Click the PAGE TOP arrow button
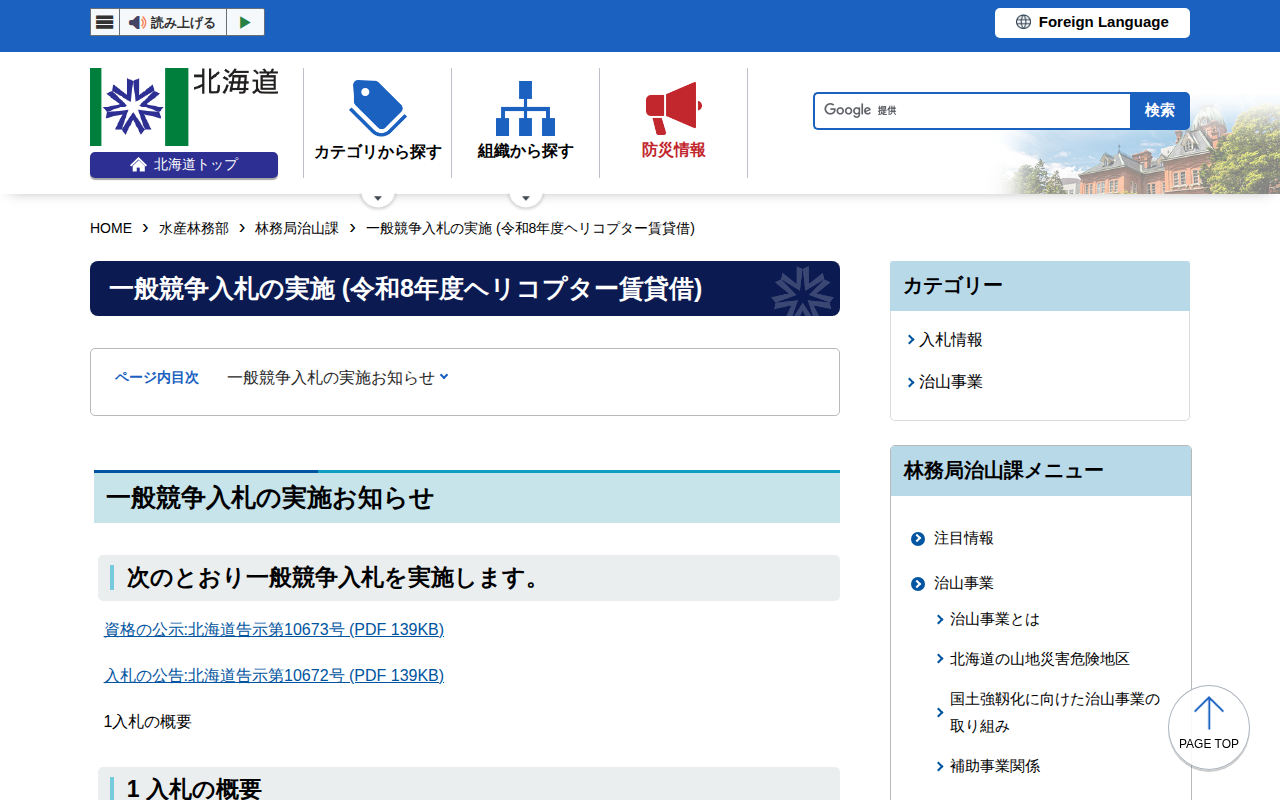Viewport: 1280px width, 800px height. (x=1209, y=727)
